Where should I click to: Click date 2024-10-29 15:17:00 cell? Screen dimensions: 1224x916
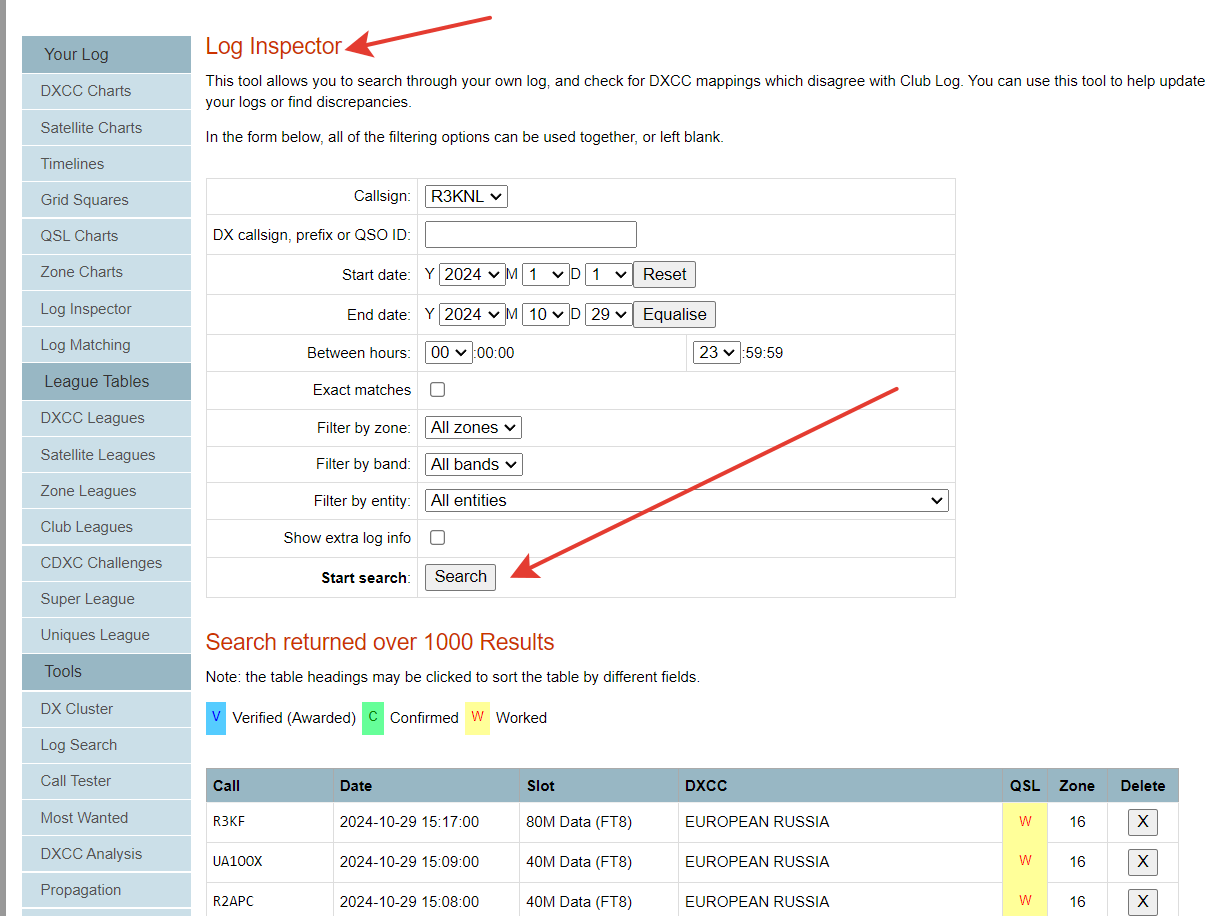click(409, 822)
